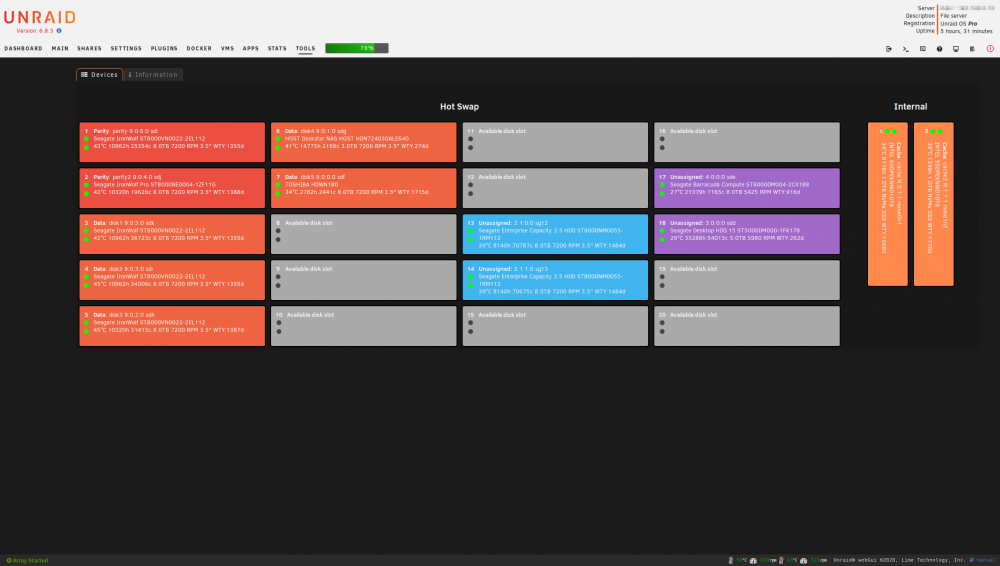Viewport: 1000px width, 566px height.
Task: Open the VMs menu
Action: [x=228, y=48]
